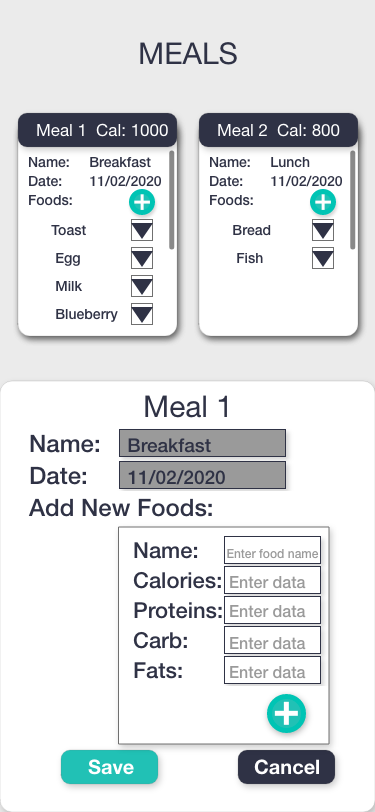The height and width of the screenshot is (812, 375).
Task: Focus the Breakfast name field
Action: coord(203,443)
